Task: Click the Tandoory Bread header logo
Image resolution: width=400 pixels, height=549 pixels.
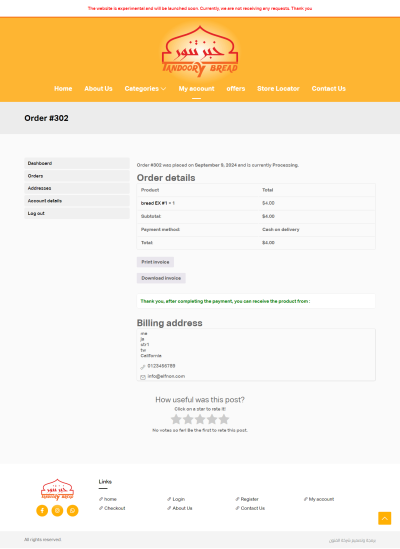Action: pos(200,51)
